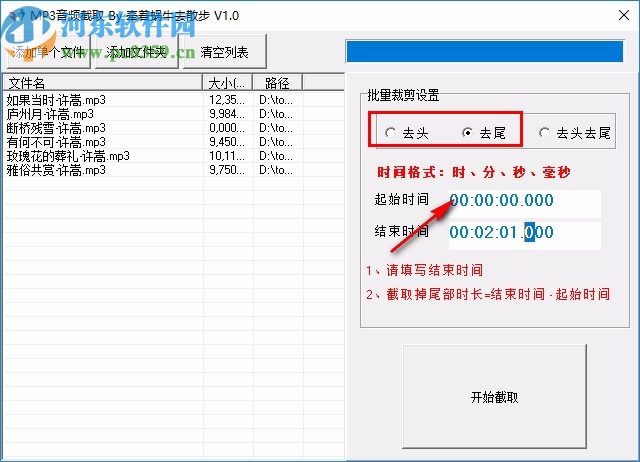
Task: Click the 添加文件夹 button
Action: tap(137, 52)
